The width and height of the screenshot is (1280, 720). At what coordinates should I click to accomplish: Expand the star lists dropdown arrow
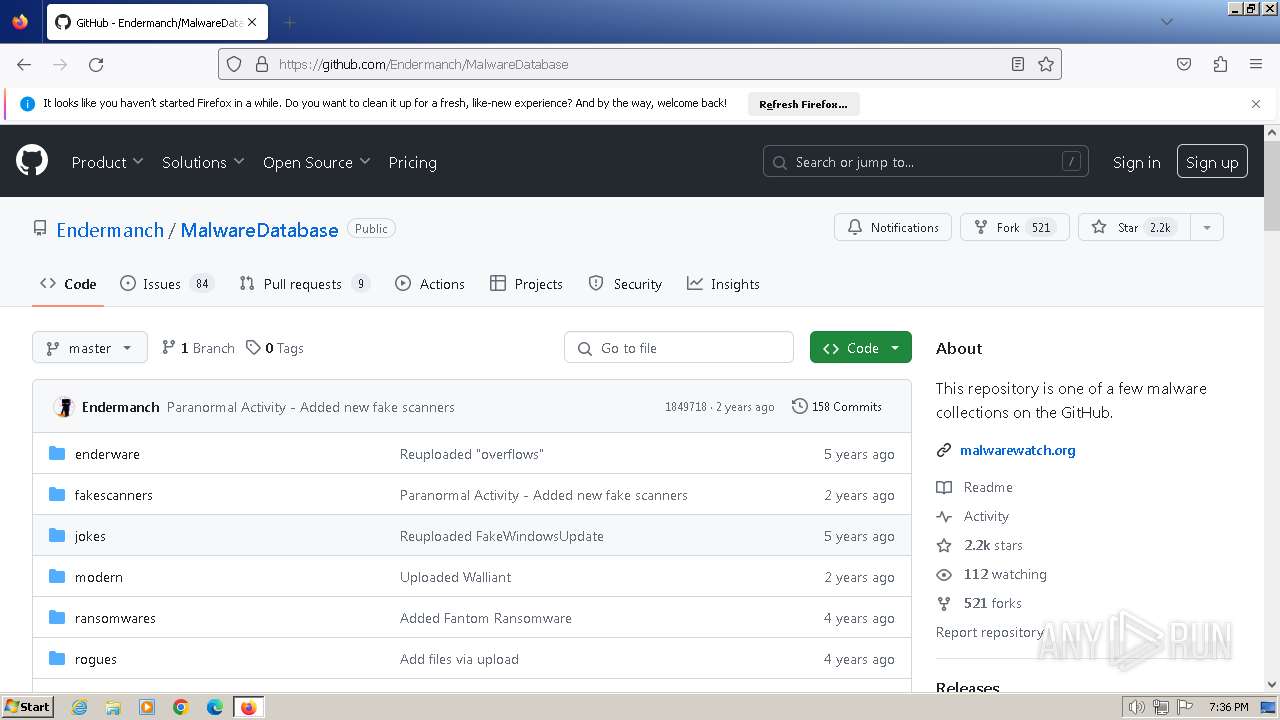[1207, 228]
